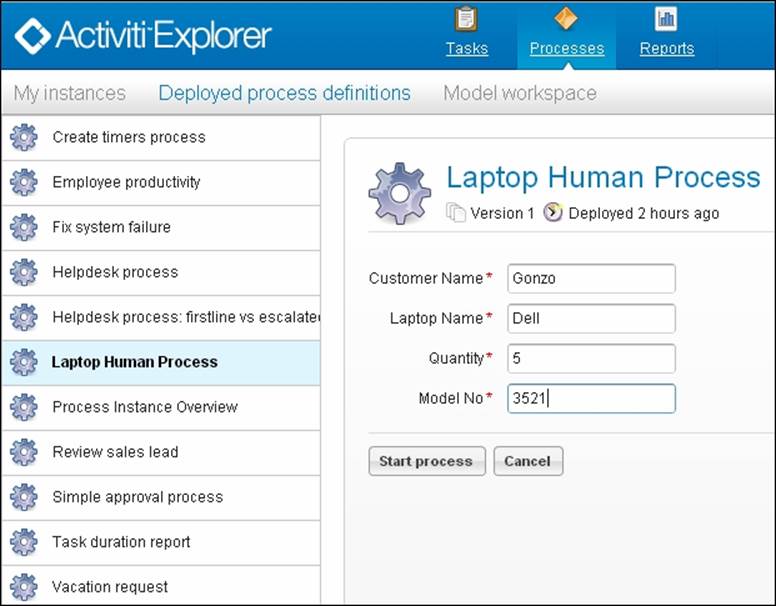
Task: Click the Model No label
Action: 451,398
